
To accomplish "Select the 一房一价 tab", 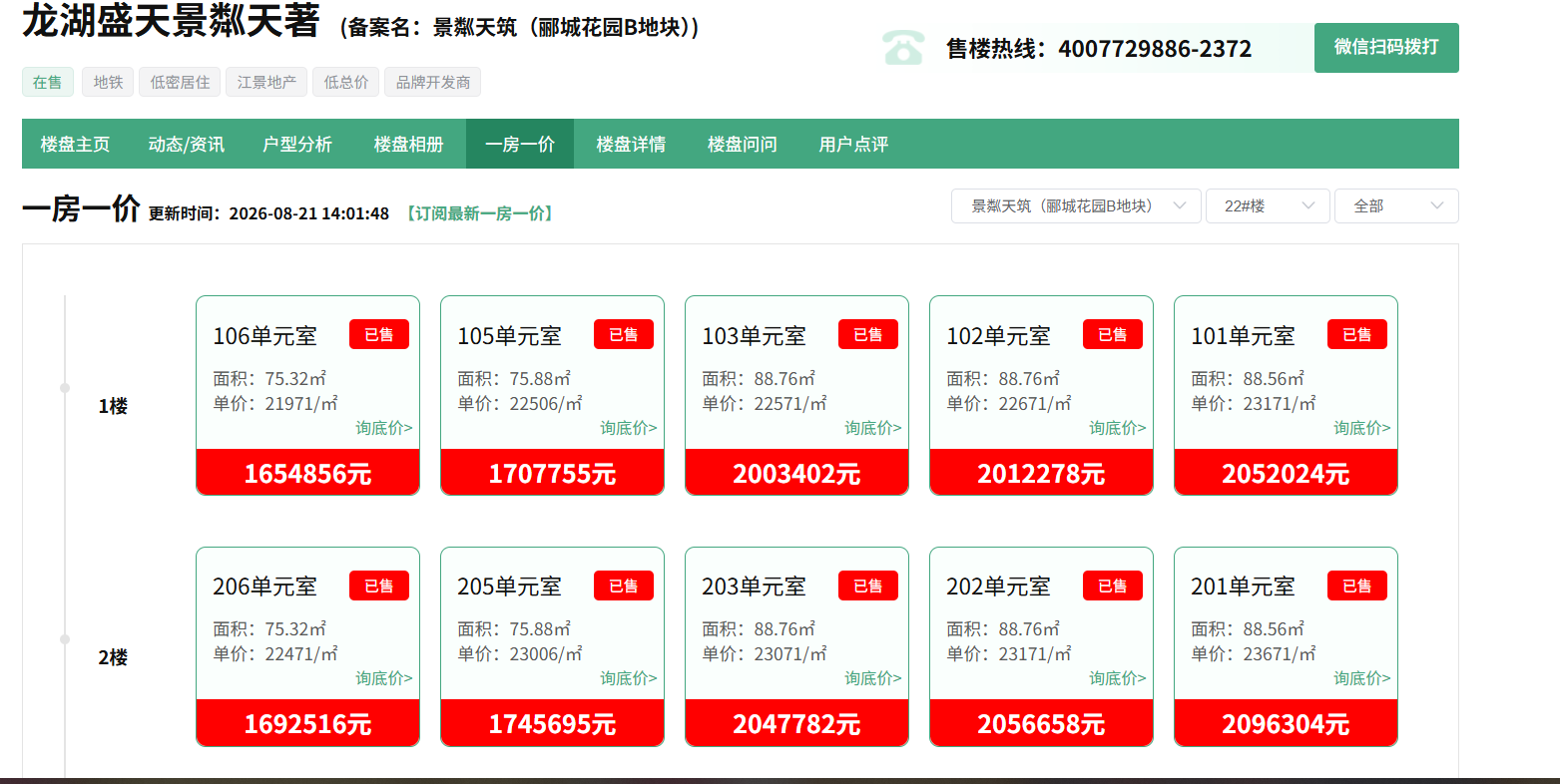I will [520, 145].
